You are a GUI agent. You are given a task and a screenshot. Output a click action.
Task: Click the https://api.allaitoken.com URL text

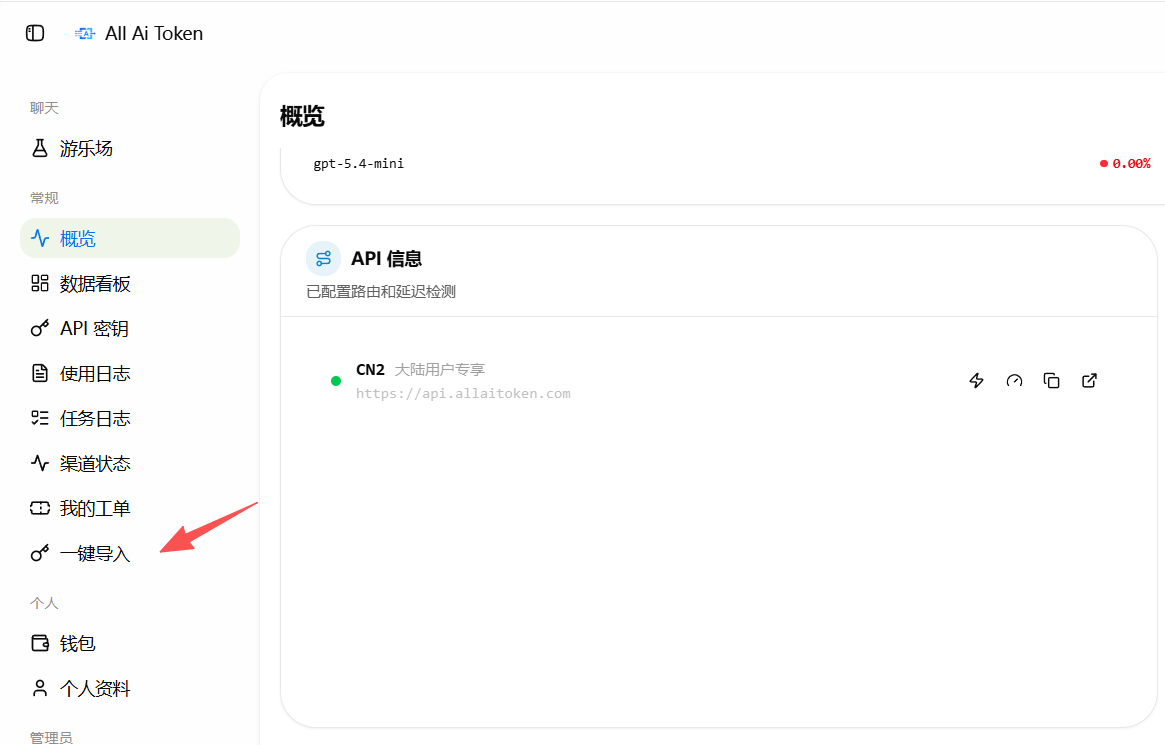463,394
